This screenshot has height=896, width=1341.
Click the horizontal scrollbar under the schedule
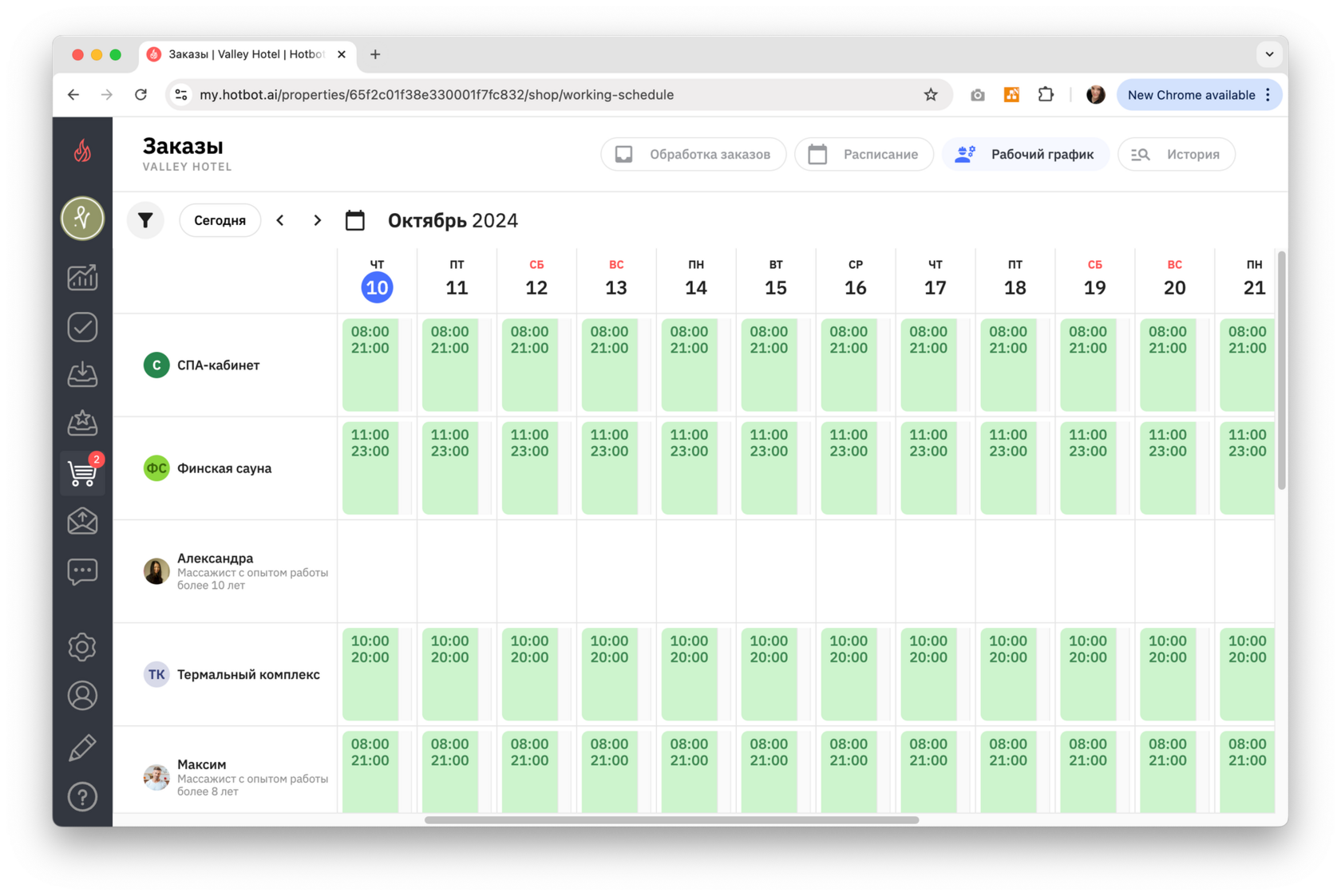click(x=671, y=819)
